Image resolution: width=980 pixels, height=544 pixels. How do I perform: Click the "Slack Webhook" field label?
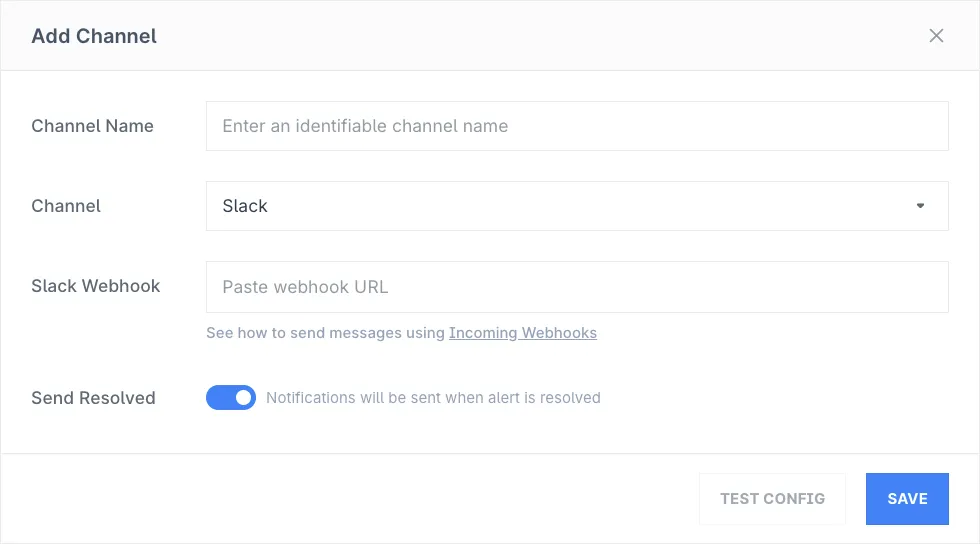96,286
